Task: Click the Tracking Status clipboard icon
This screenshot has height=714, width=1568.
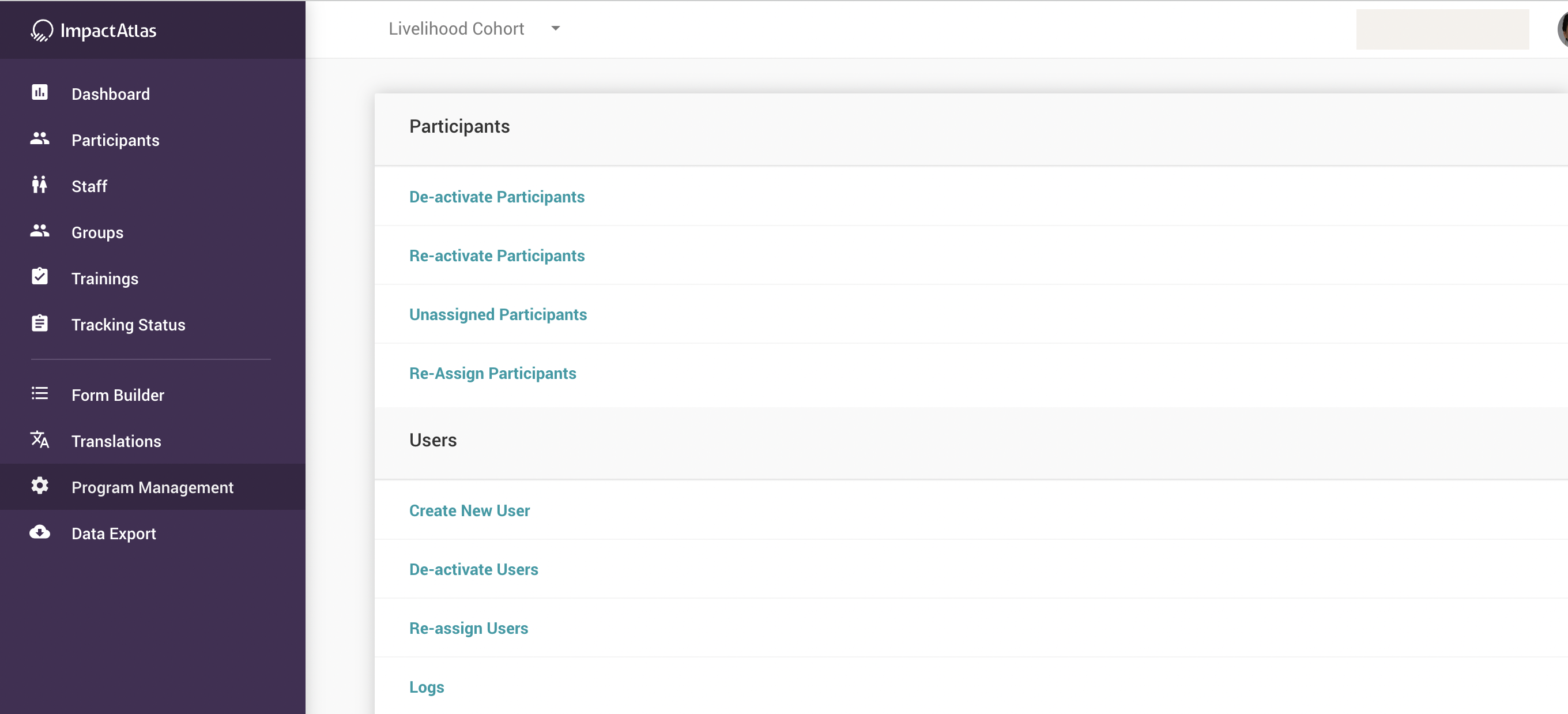Action: 40,324
